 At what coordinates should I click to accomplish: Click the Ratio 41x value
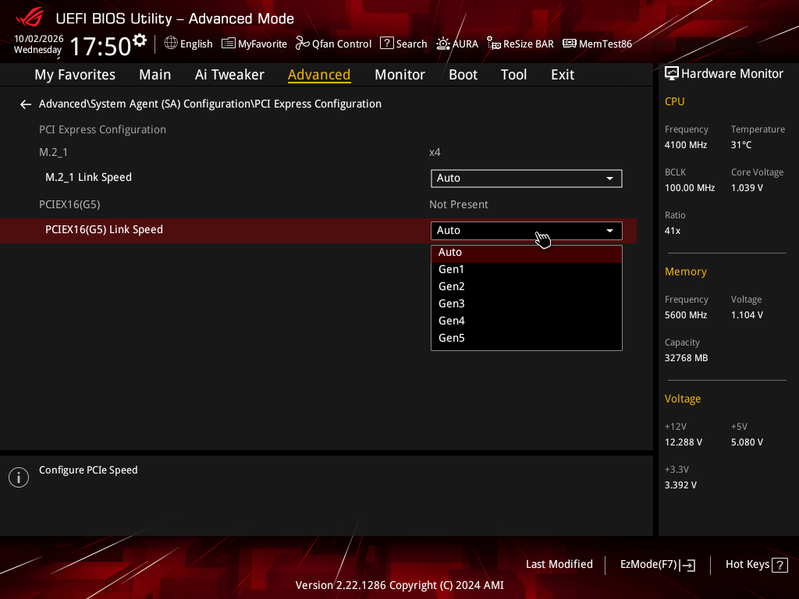point(672,231)
